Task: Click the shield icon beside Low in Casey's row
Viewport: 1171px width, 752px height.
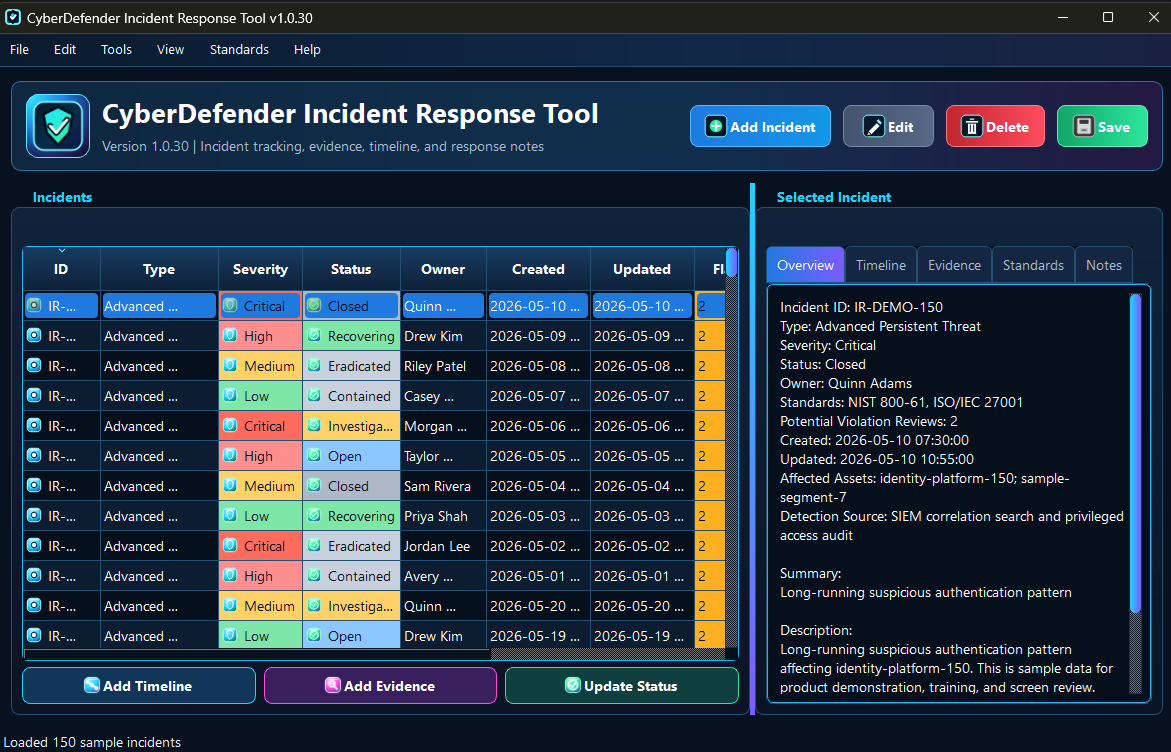Action: click(x=231, y=396)
